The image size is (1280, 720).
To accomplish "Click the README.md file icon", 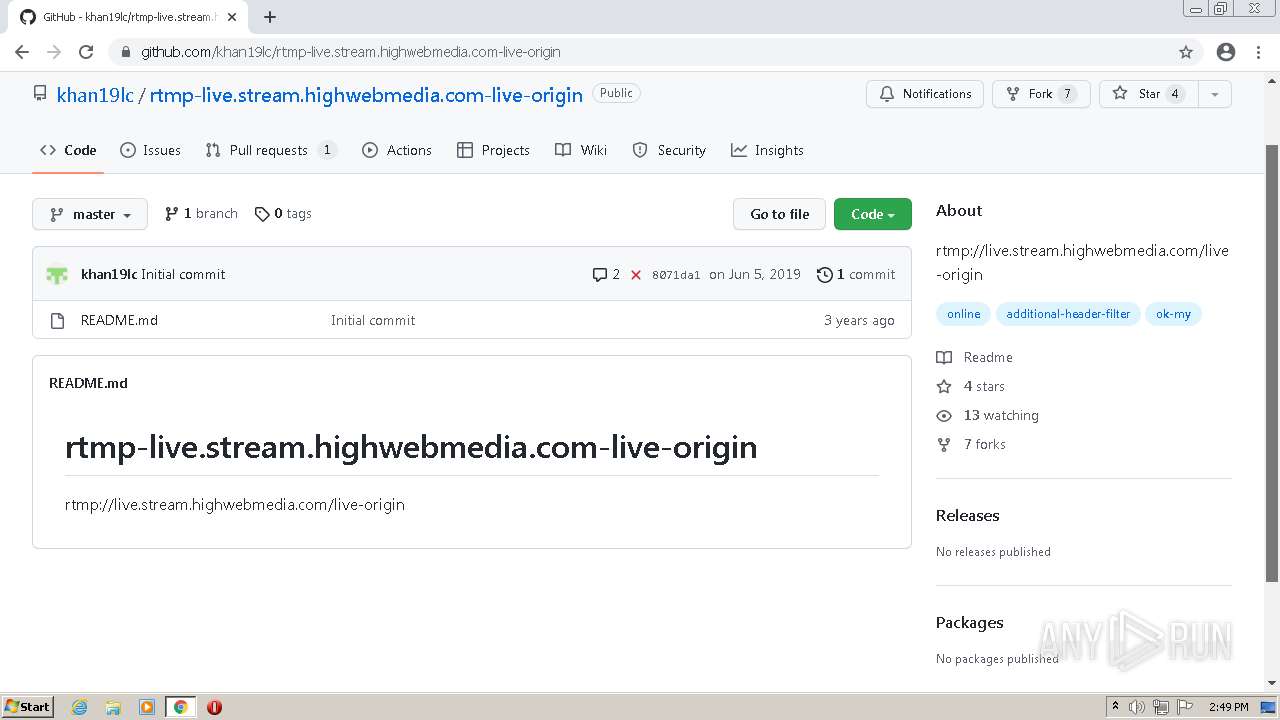I will pyautogui.click(x=57, y=320).
